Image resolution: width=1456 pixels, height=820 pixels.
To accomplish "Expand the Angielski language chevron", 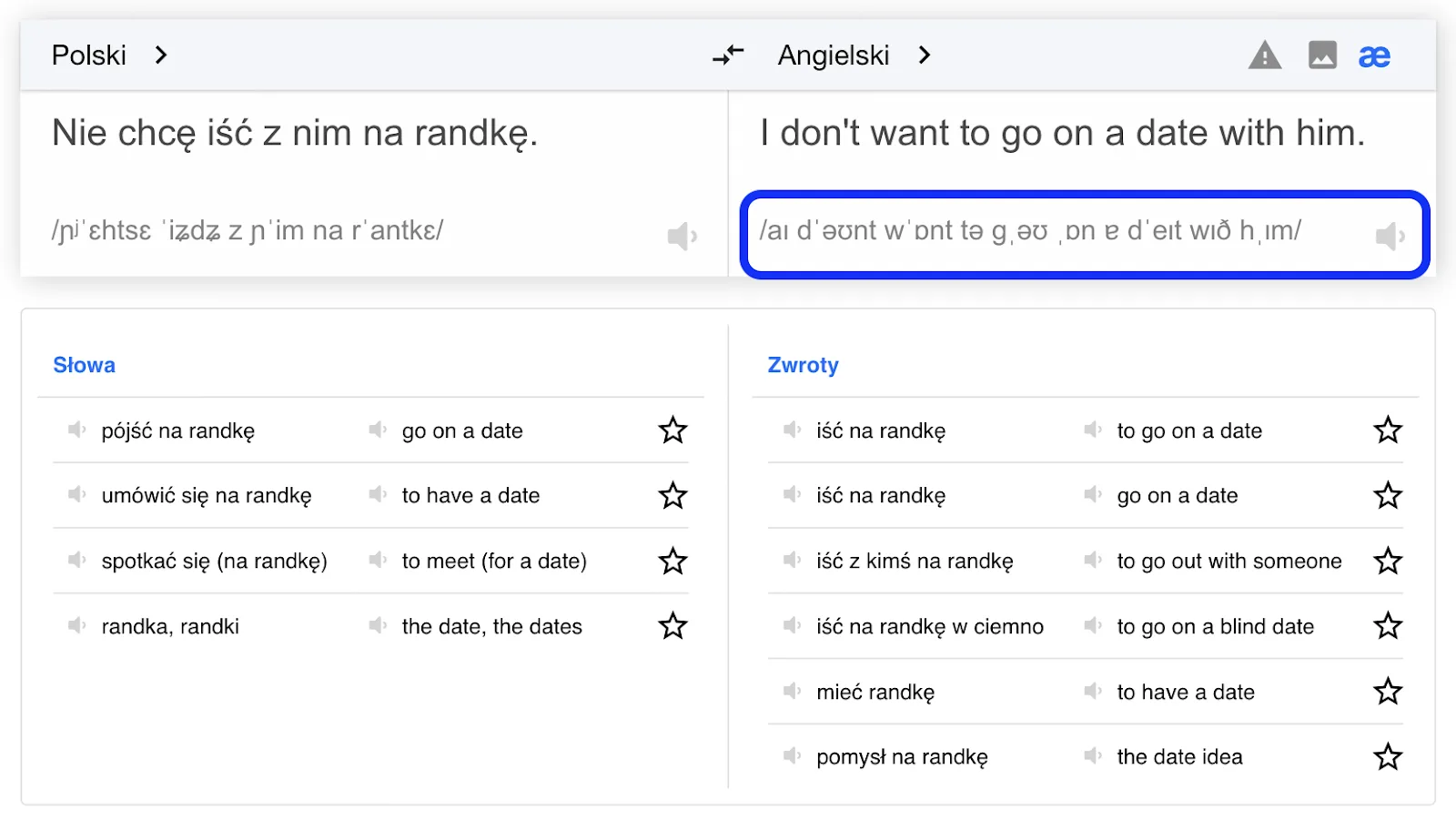I will tap(925, 56).
